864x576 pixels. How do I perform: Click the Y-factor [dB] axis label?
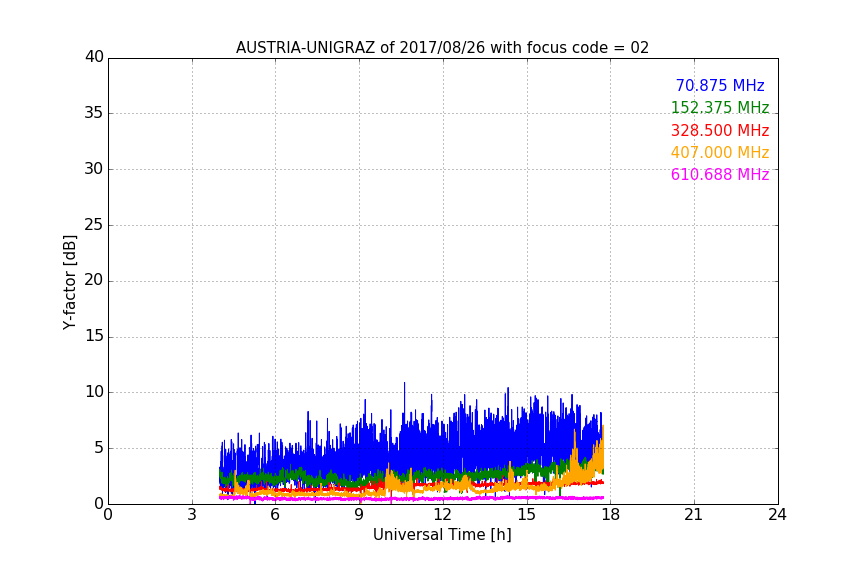pos(70,282)
